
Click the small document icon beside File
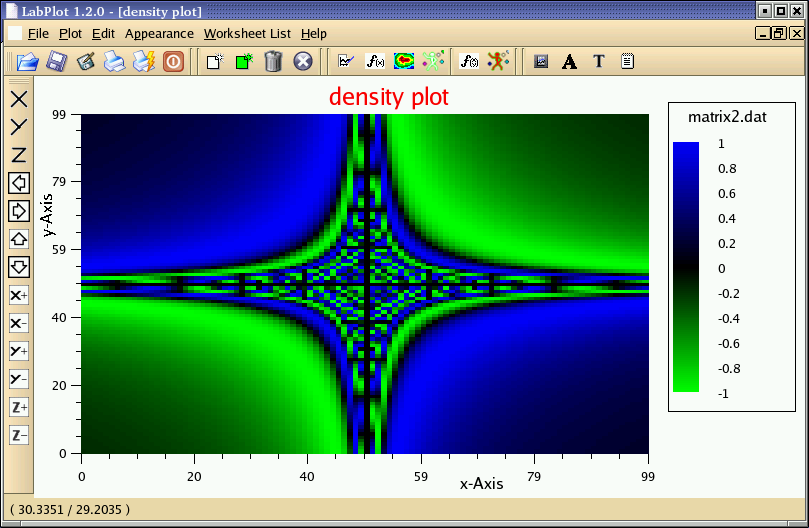(x=15, y=34)
